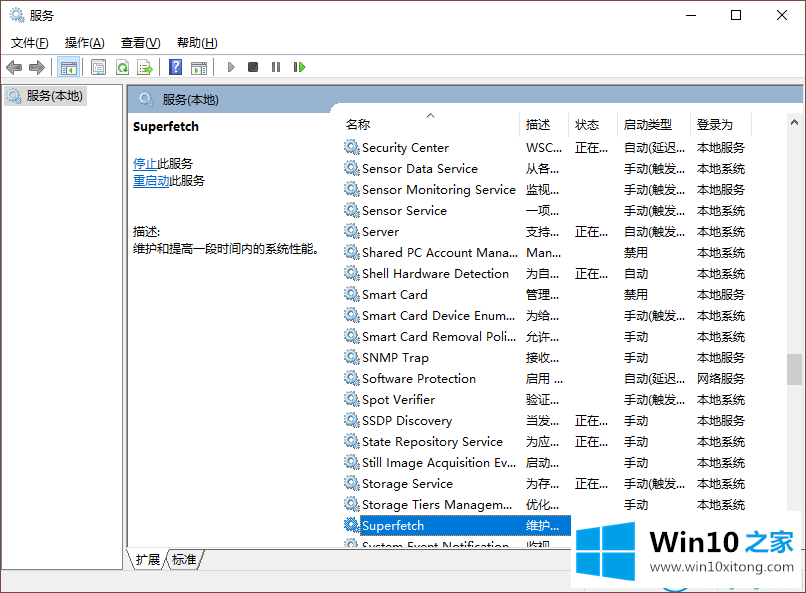Click the gear icon beside Superfetch
The width and height of the screenshot is (806, 593).
pyautogui.click(x=352, y=525)
